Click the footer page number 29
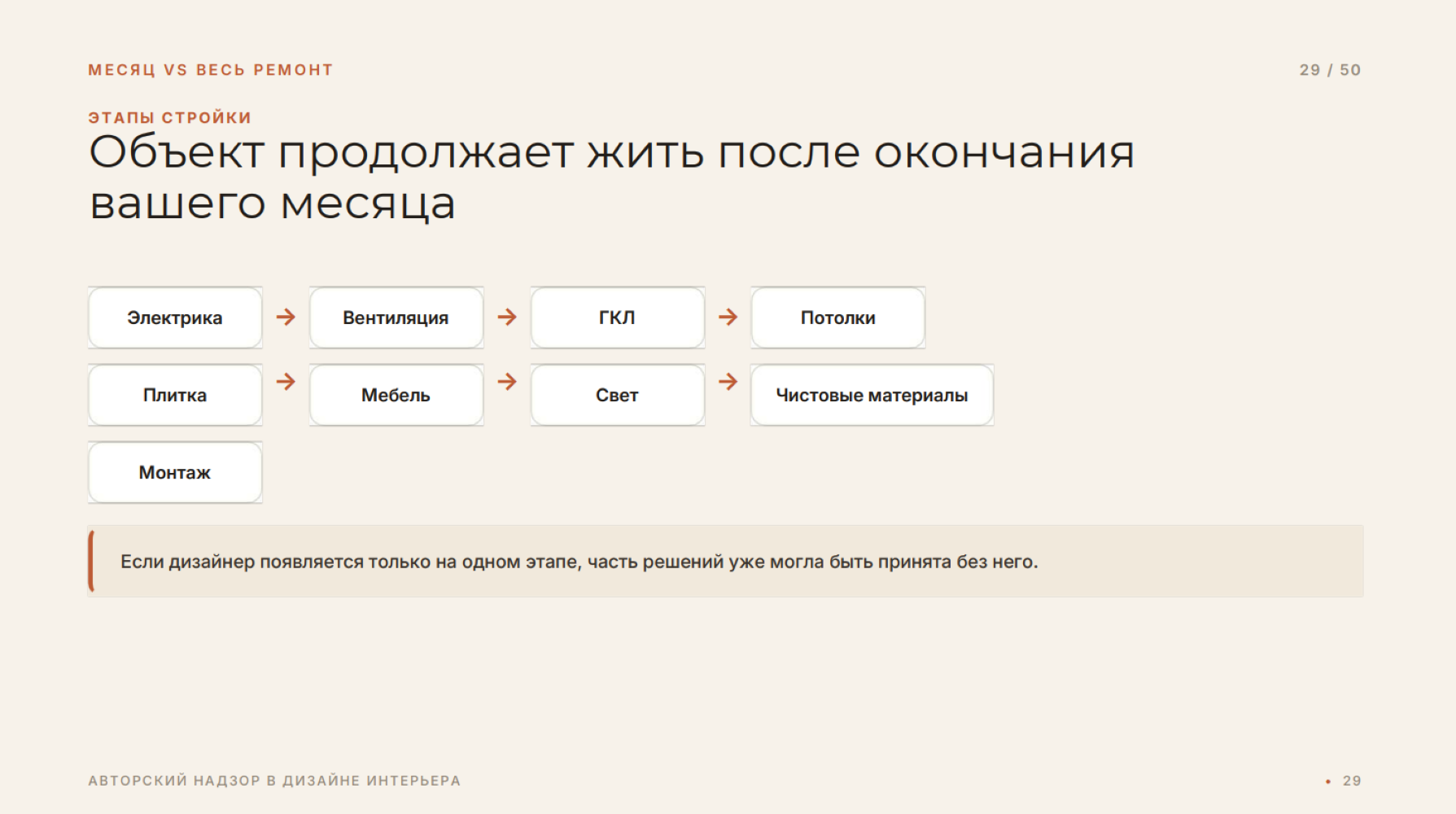 1352,781
